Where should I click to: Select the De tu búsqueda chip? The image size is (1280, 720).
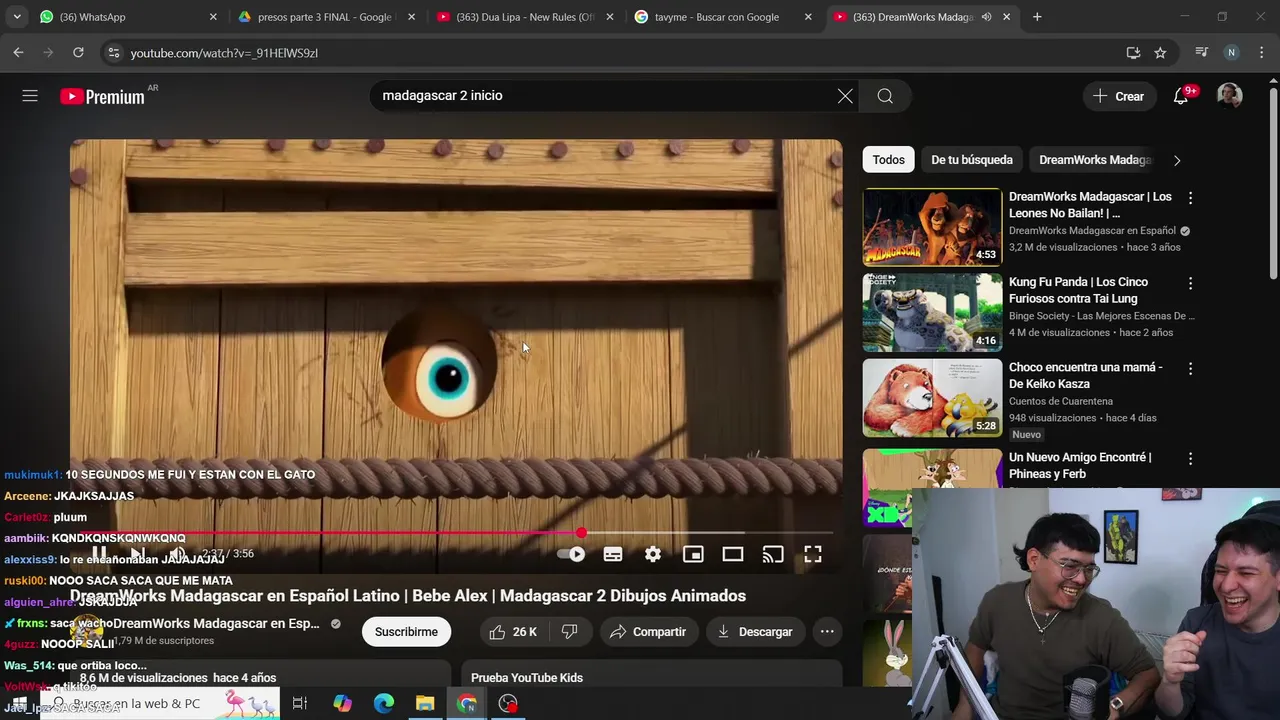coord(972,160)
